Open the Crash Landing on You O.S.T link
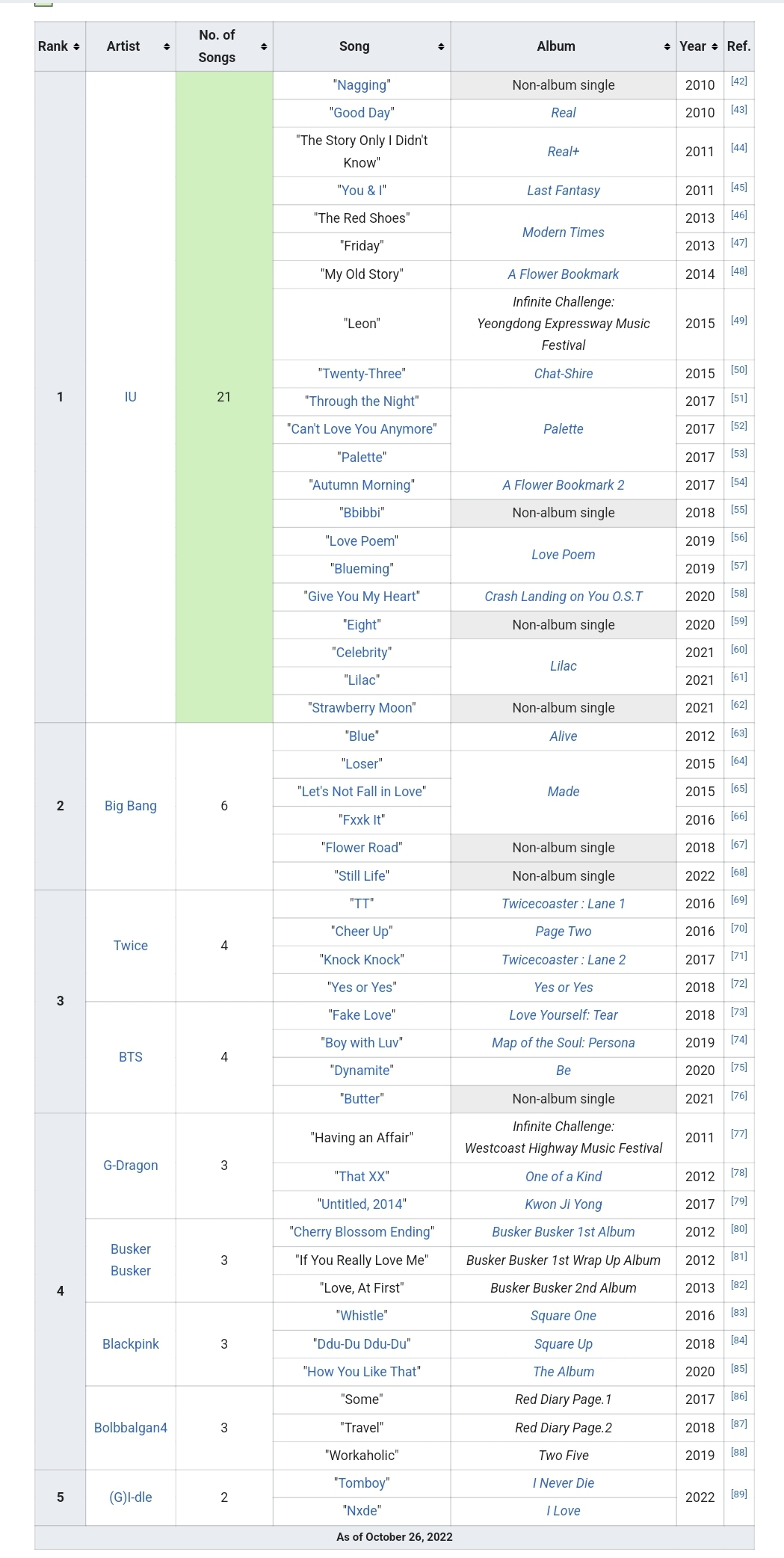The height and width of the screenshot is (1558, 784). tap(564, 597)
